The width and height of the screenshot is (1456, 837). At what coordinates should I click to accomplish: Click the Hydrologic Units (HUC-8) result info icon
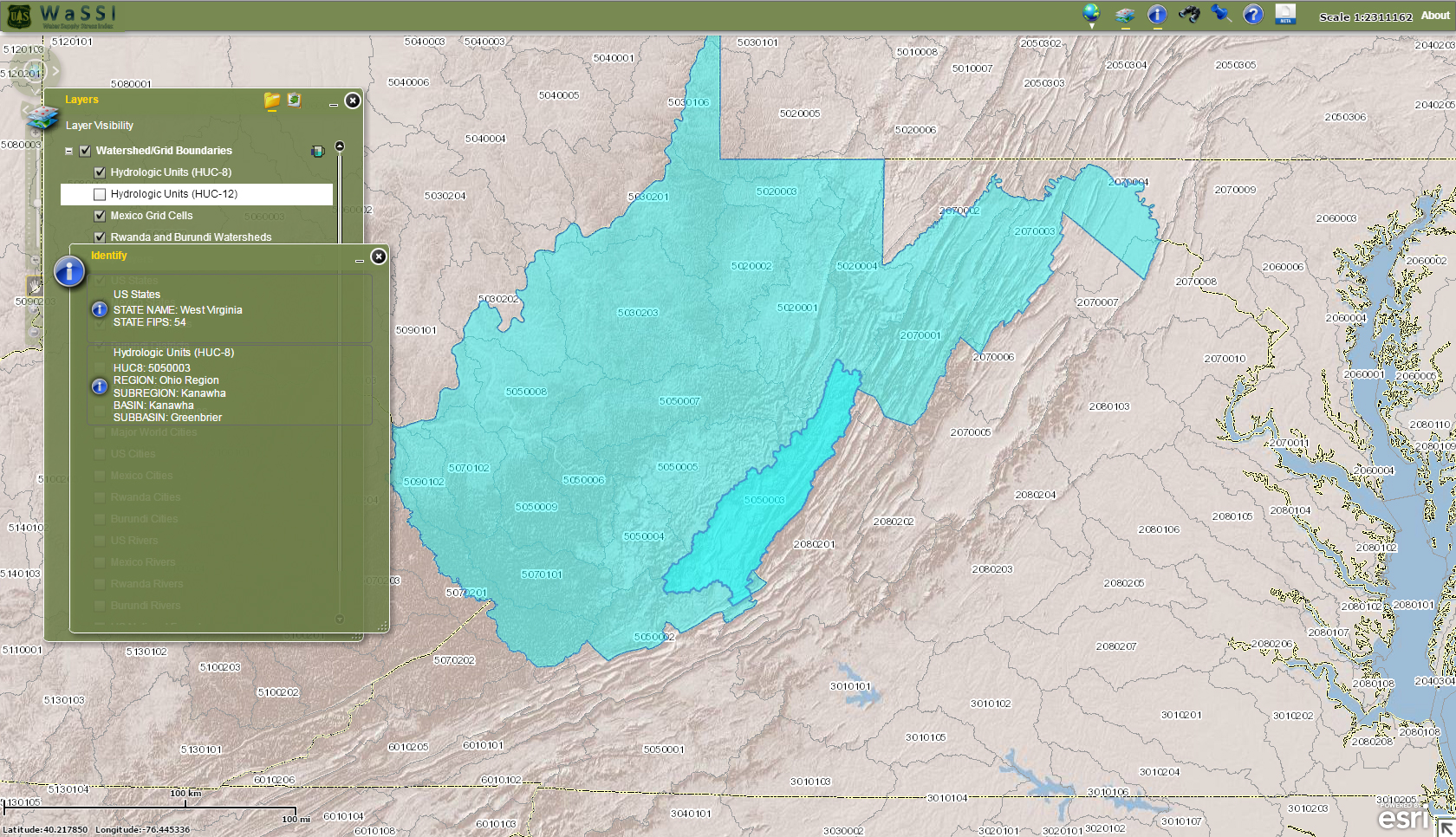coord(100,386)
